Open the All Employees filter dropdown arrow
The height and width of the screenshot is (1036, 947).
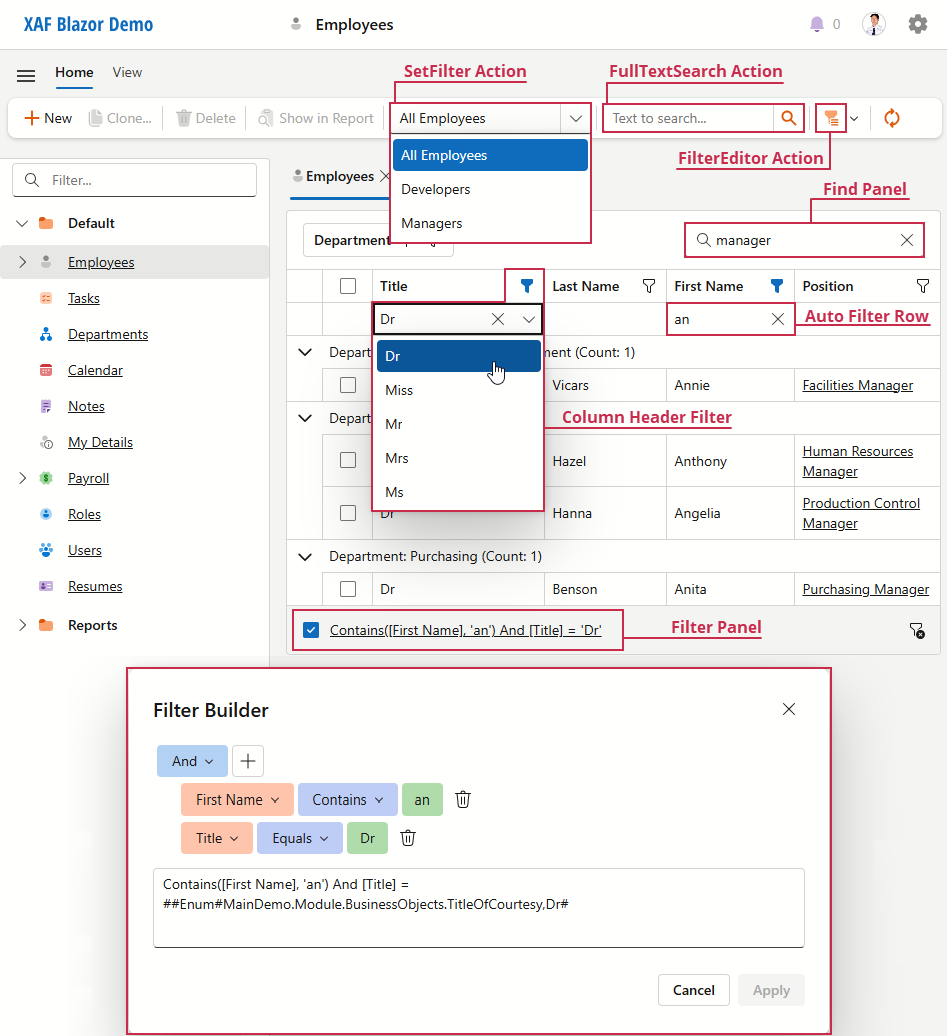point(576,118)
